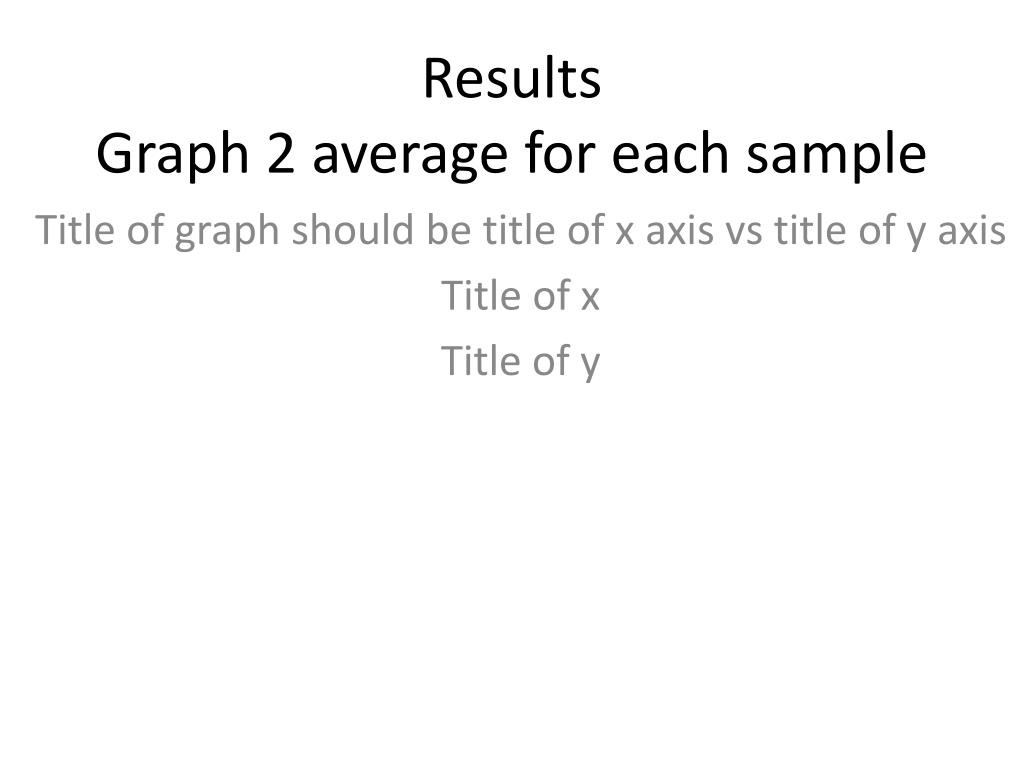This screenshot has height=768, width=1024.
Task: Click the letter 'y' in 'Title of y'
Action: [x=590, y=367]
